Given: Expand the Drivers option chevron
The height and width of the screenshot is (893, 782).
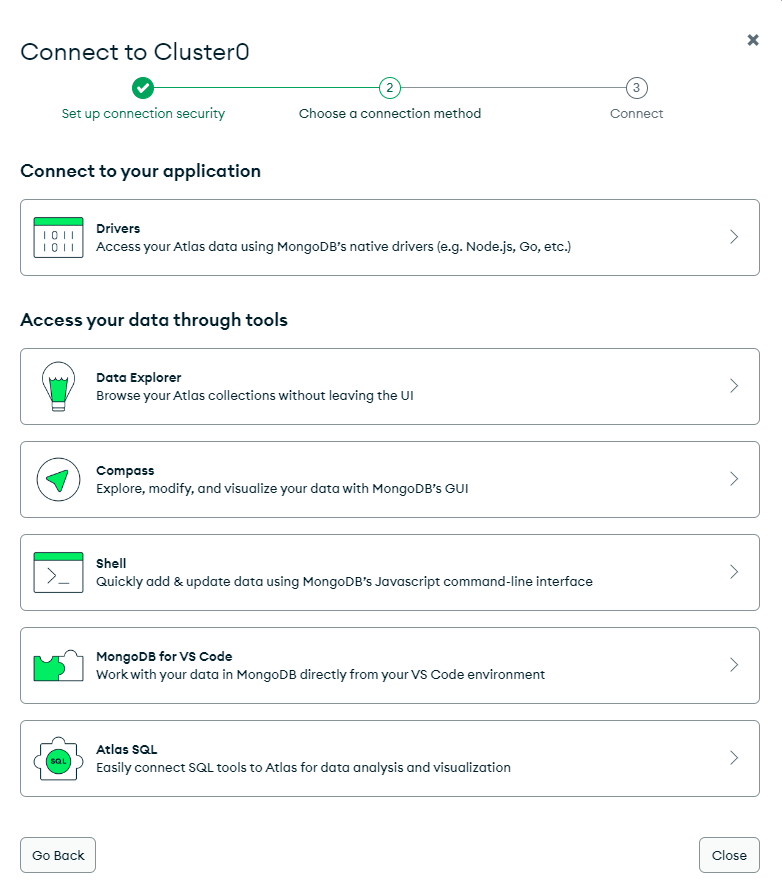Looking at the screenshot, I should (734, 237).
